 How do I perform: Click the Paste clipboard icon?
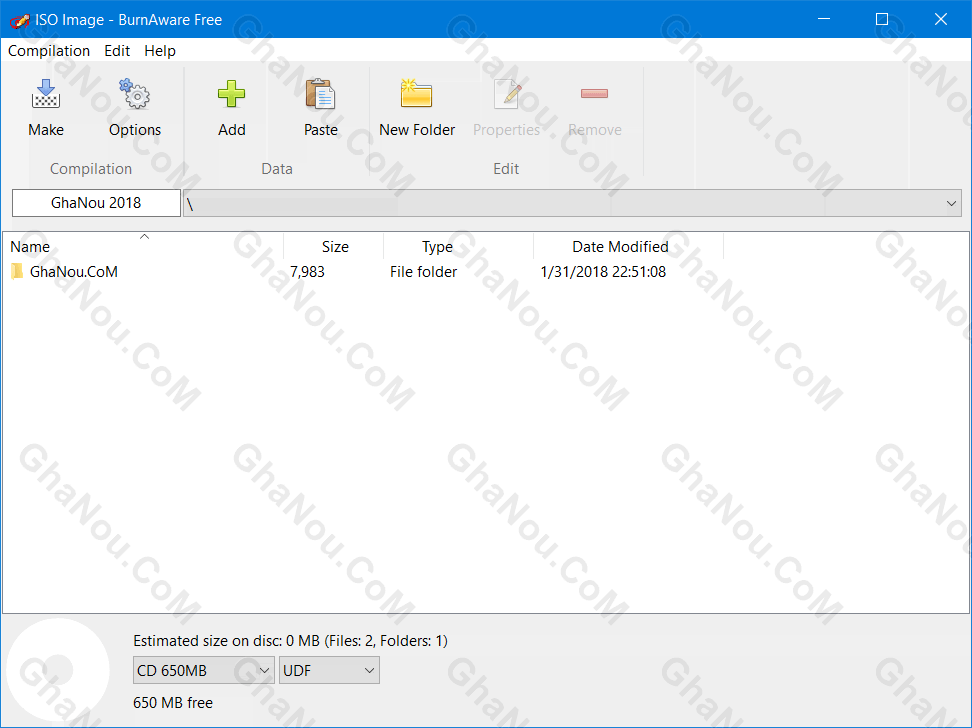(320, 94)
